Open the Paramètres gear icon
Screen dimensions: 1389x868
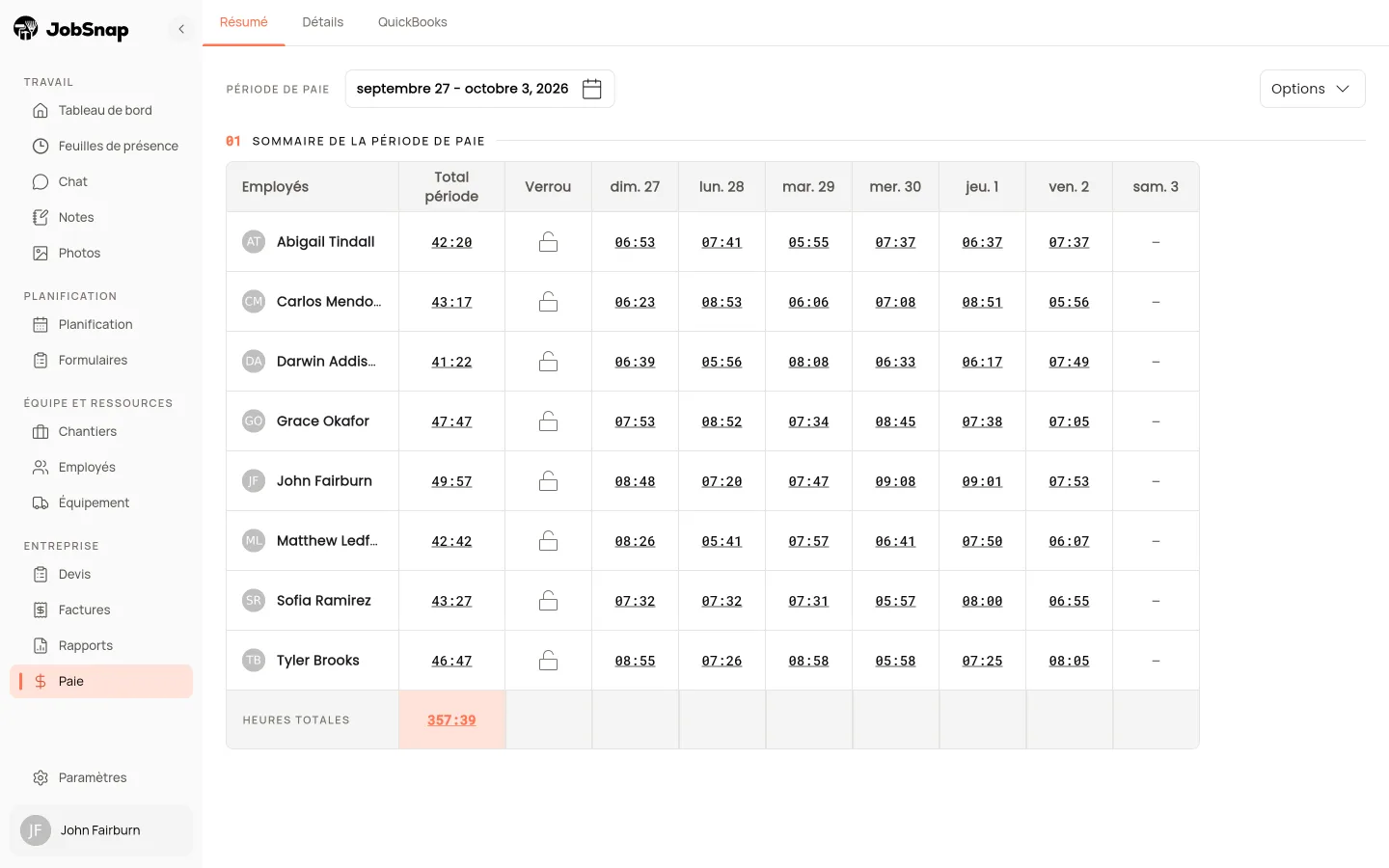(41, 777)
